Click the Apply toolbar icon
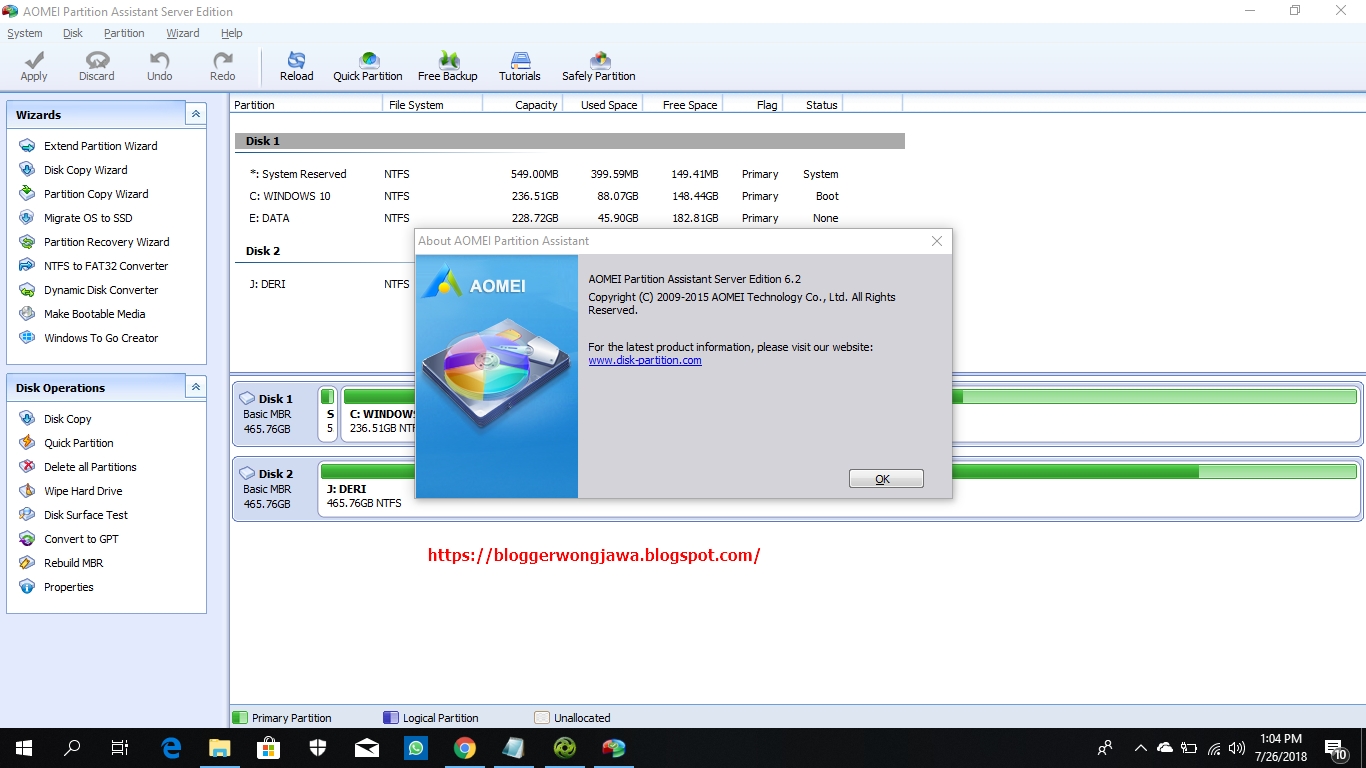The width and height of the screenshot is (1366, 768). pos(34,67)
